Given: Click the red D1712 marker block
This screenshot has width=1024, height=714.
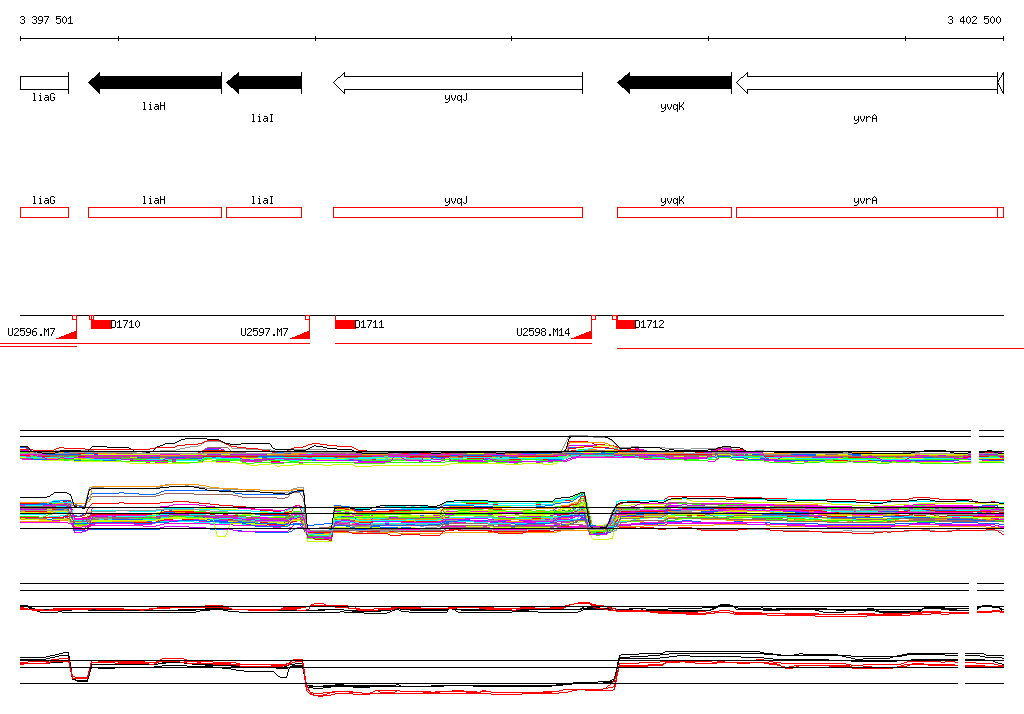Looking at the screenshot, I should tap(626, 324).
